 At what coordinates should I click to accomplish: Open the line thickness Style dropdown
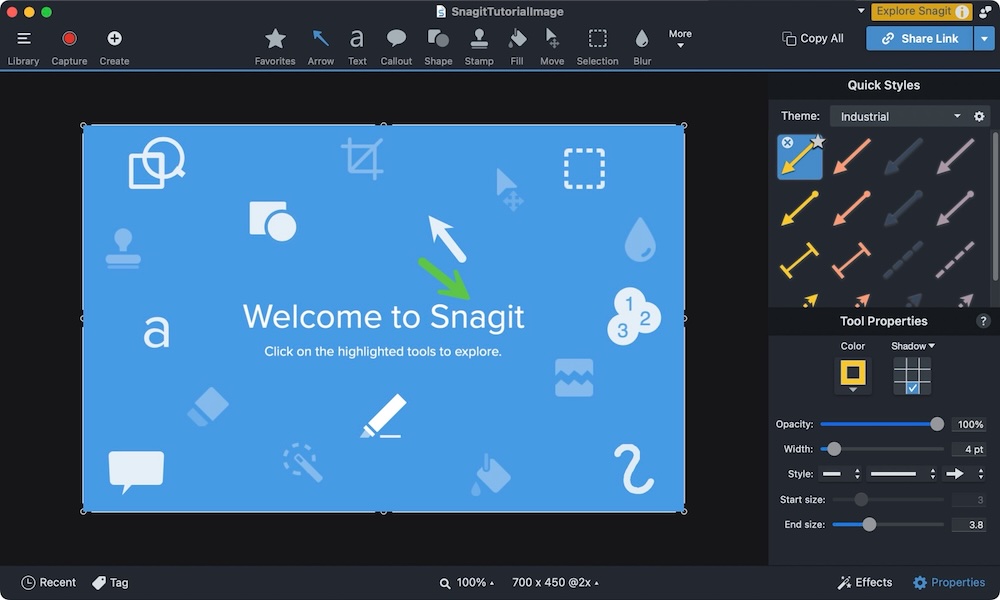(903, 474)
